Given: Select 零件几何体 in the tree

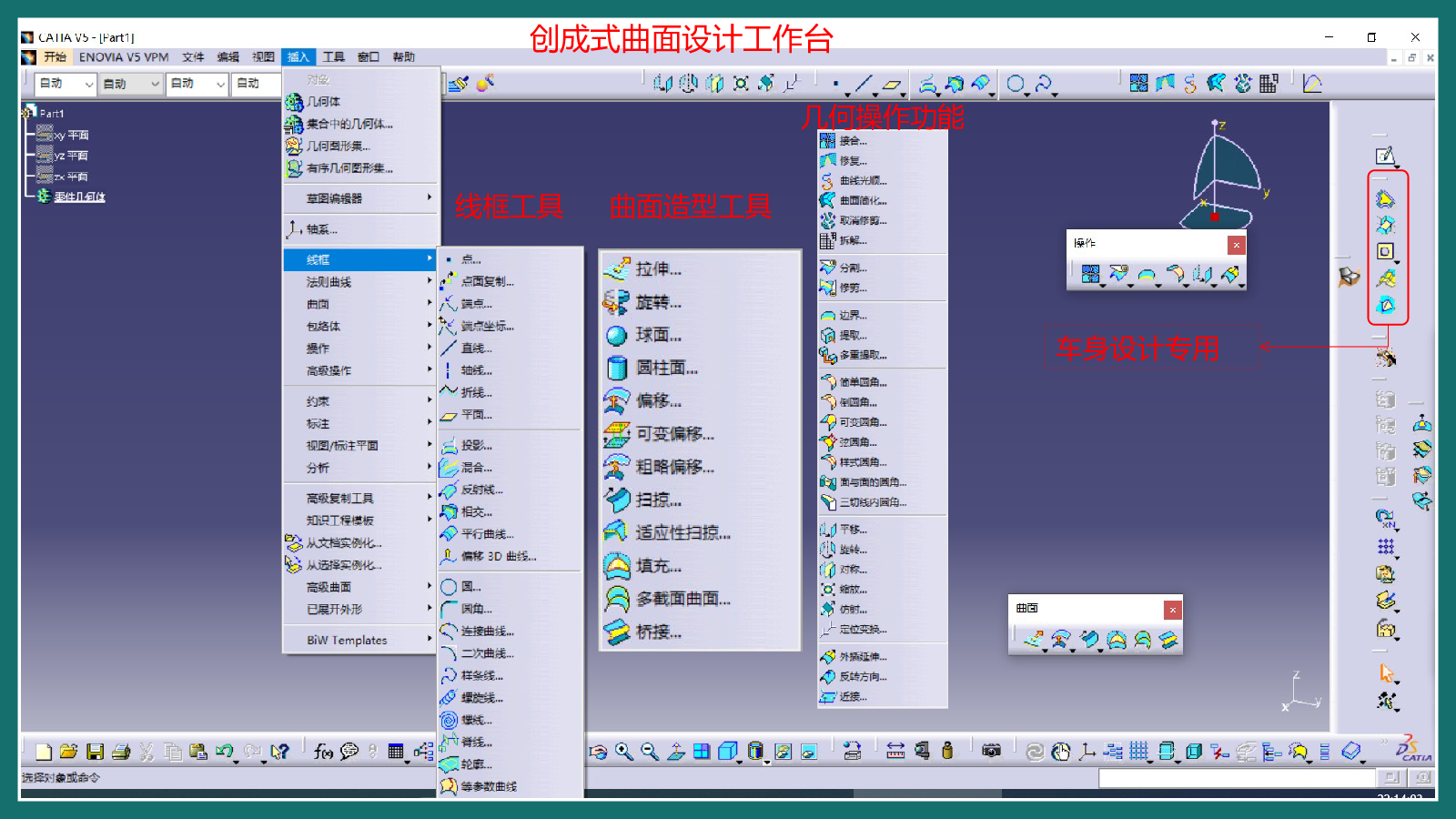Looking at the screenshot, I should [79, 197].
